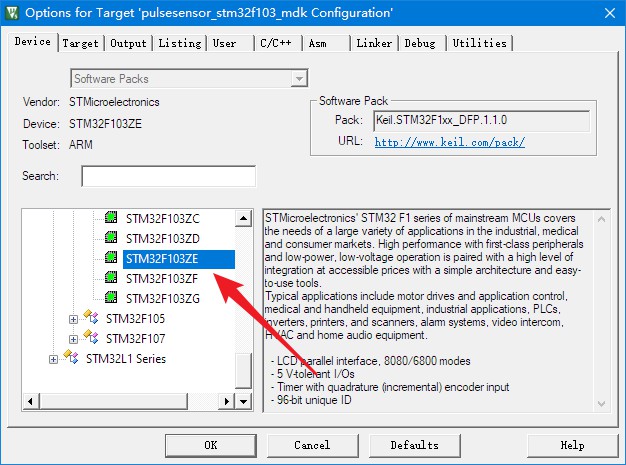Screen dimensions: 626x465
Task: Click the chip icon beside STM32F103ZD
Action: coord(111,237)
